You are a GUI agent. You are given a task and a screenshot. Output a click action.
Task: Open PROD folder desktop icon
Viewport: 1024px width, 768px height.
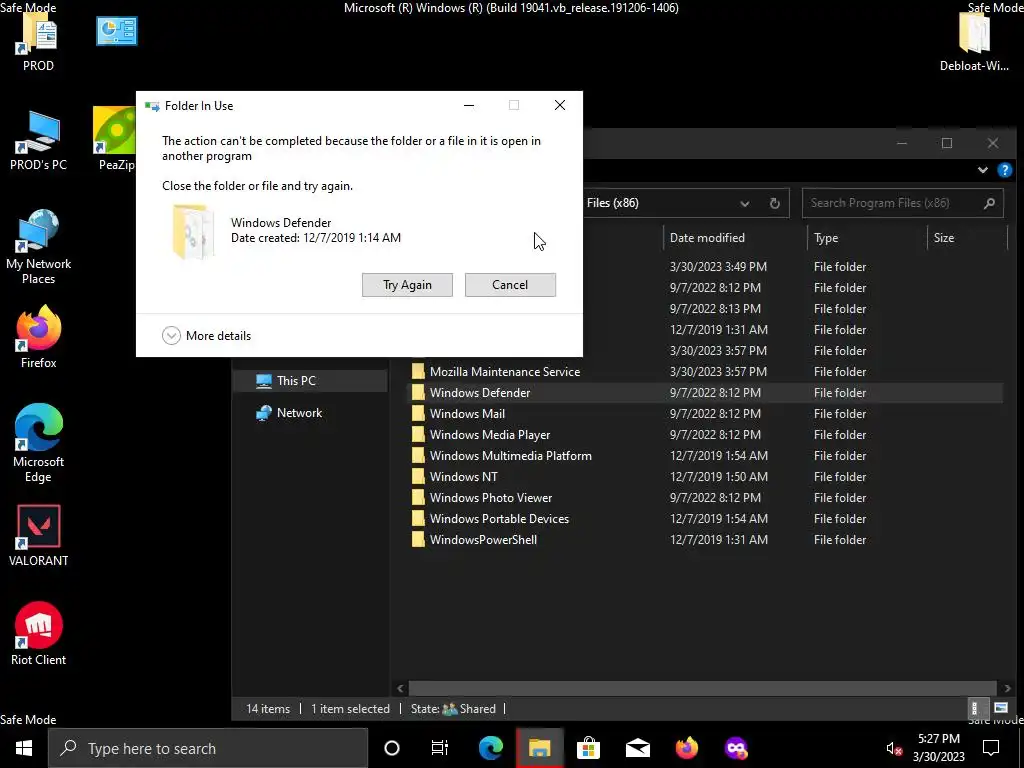39,42
